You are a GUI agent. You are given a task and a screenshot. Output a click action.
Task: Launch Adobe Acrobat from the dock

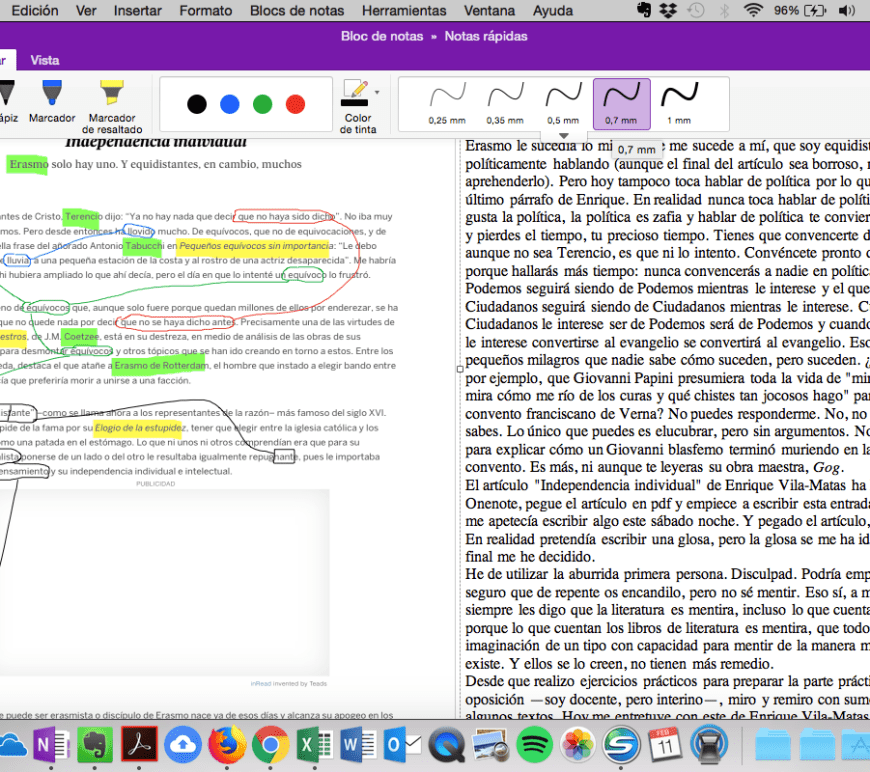pyautogui.click(x=138, y=745)
